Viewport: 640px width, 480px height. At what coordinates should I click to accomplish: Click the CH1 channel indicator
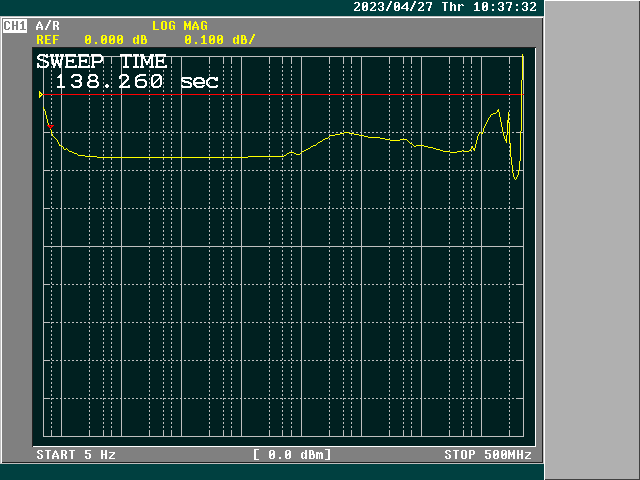click(15, 26)
